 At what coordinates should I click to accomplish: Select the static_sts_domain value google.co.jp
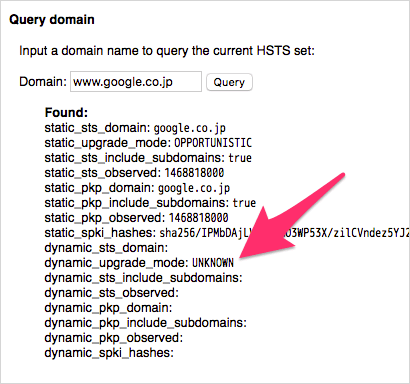[189, 128]
